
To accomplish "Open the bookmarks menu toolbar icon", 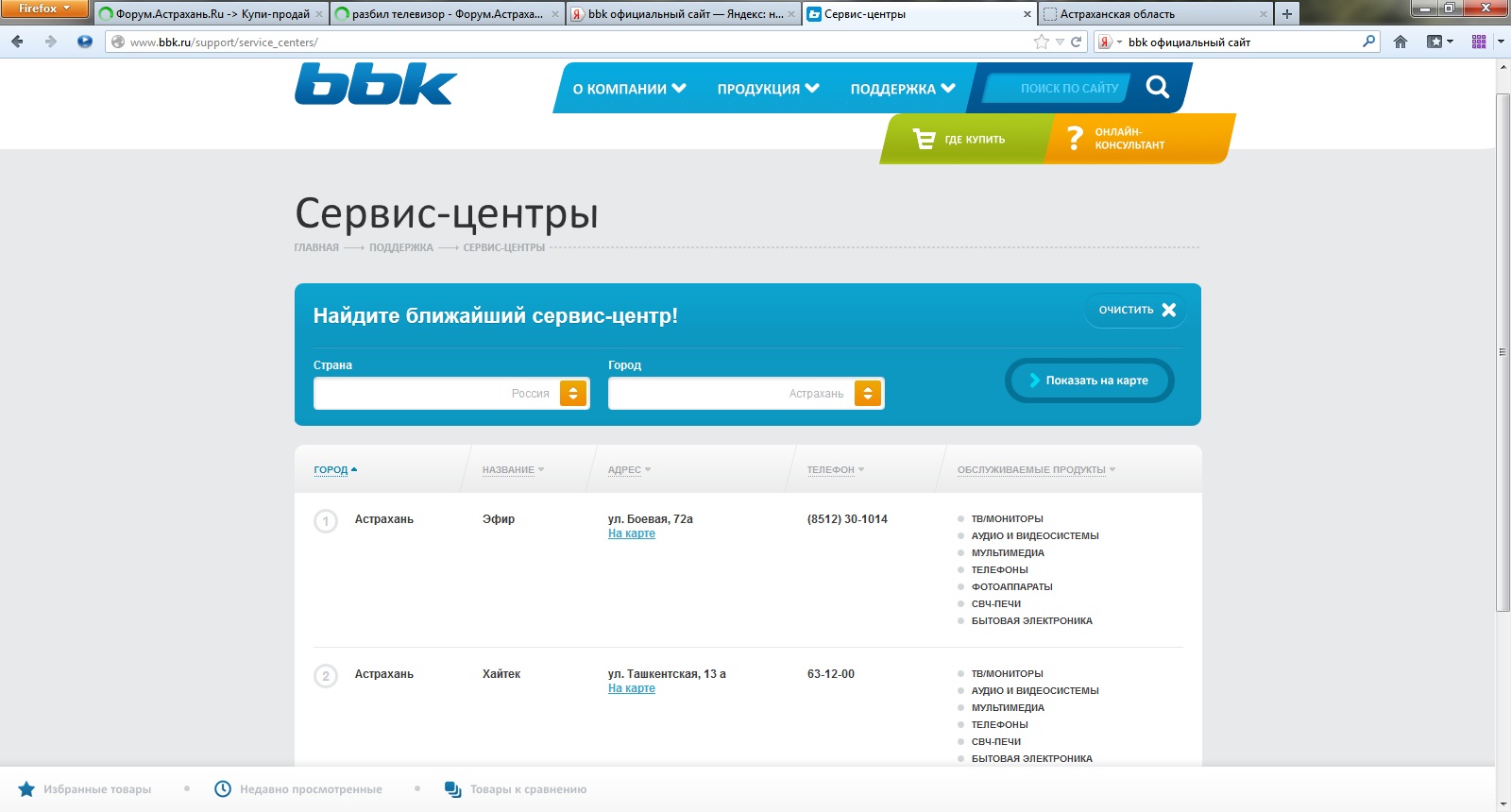I will point(1439,42).
